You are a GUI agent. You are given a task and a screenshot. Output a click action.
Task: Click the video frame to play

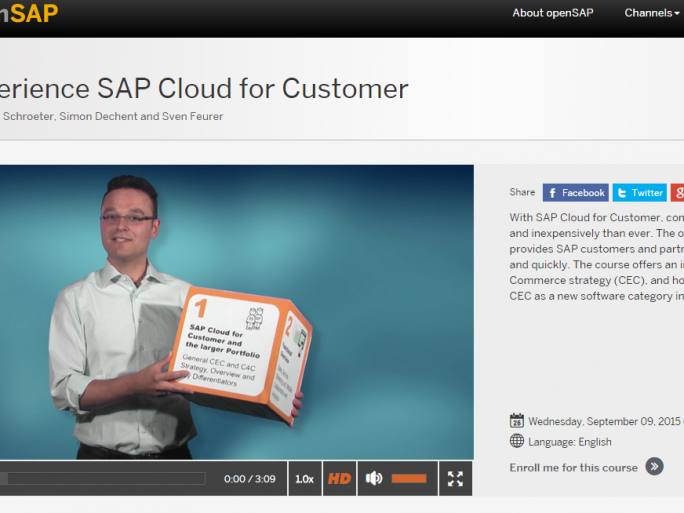236,312
